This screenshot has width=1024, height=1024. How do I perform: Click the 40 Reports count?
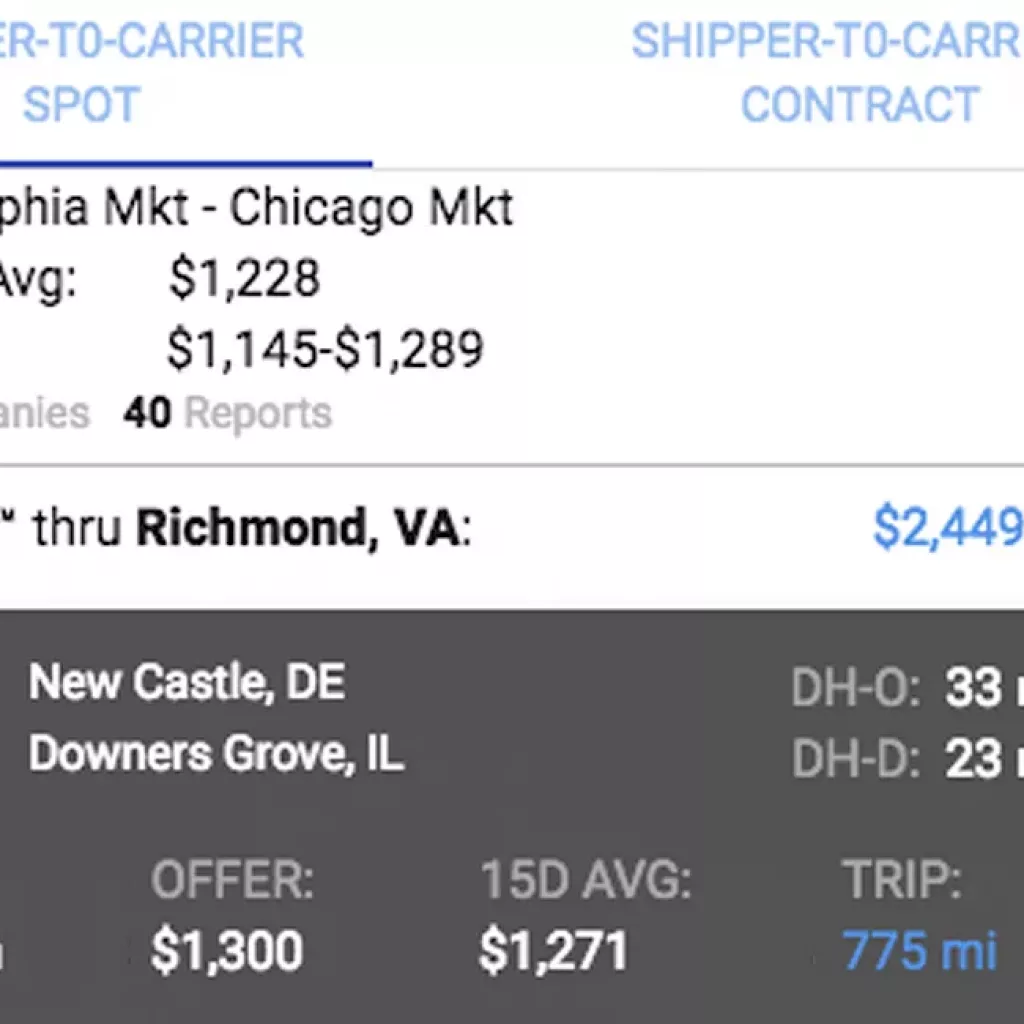[x=228, y=413]
